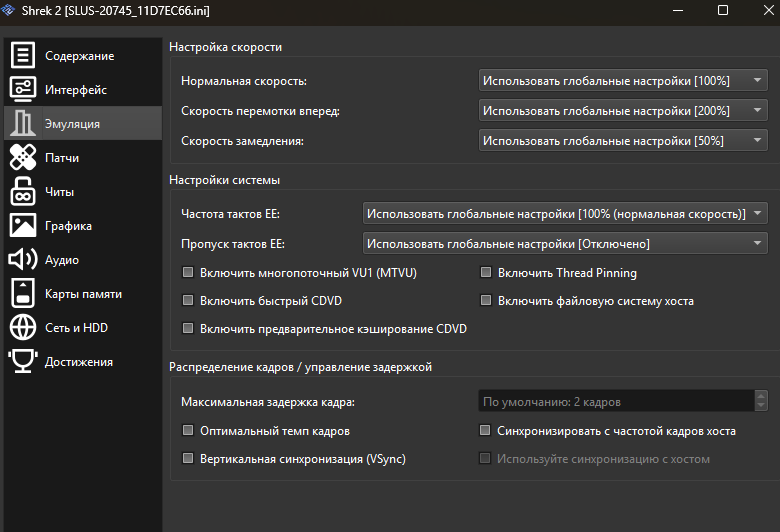780x532 pixels.
Task: Open Карты памяти settings label
Action: 84,294
